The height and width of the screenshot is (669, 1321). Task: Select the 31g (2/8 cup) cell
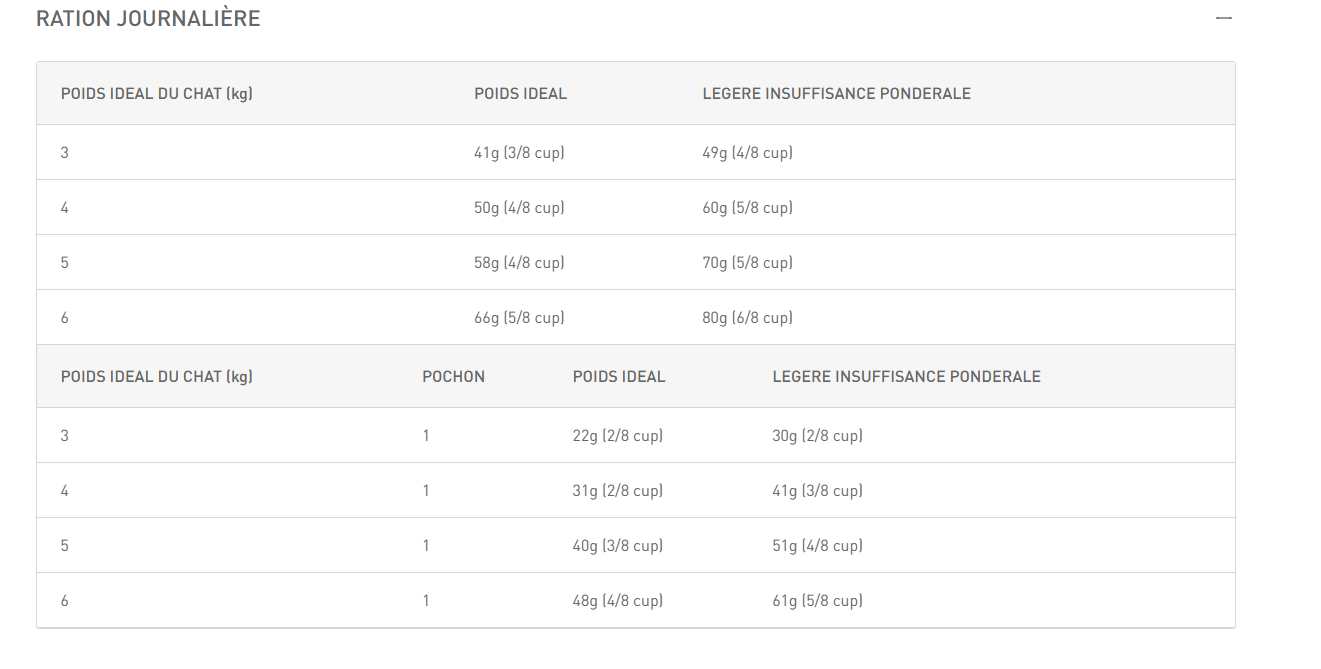617,491
